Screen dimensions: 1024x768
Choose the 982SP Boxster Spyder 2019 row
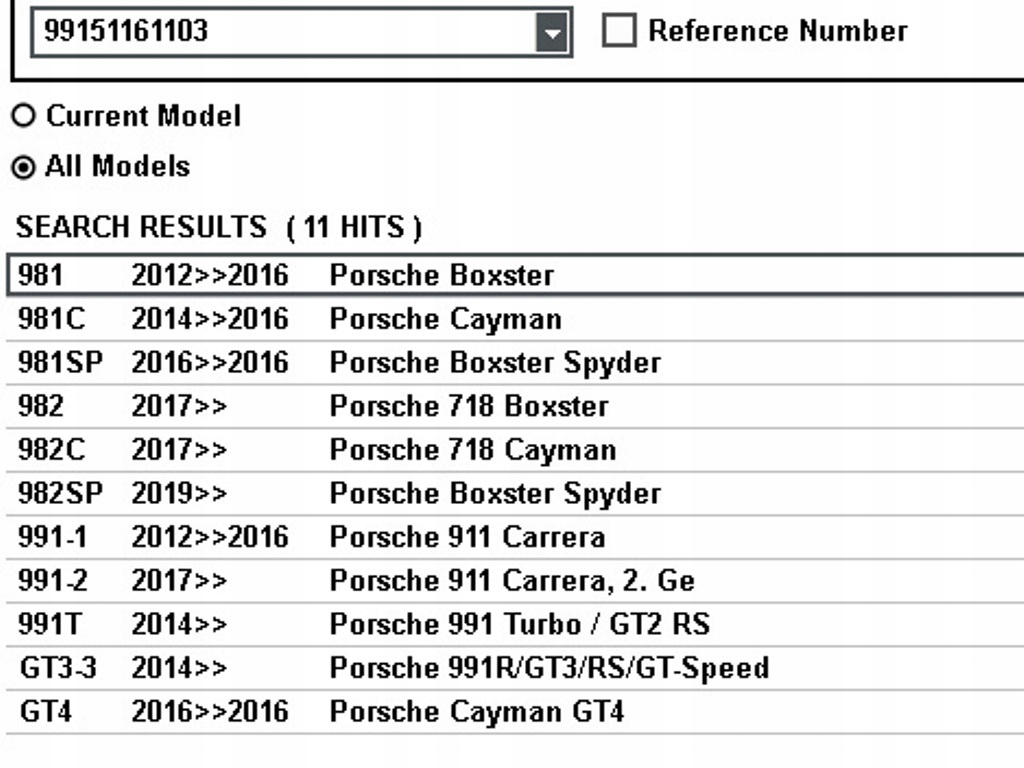[x=494, y=494]
